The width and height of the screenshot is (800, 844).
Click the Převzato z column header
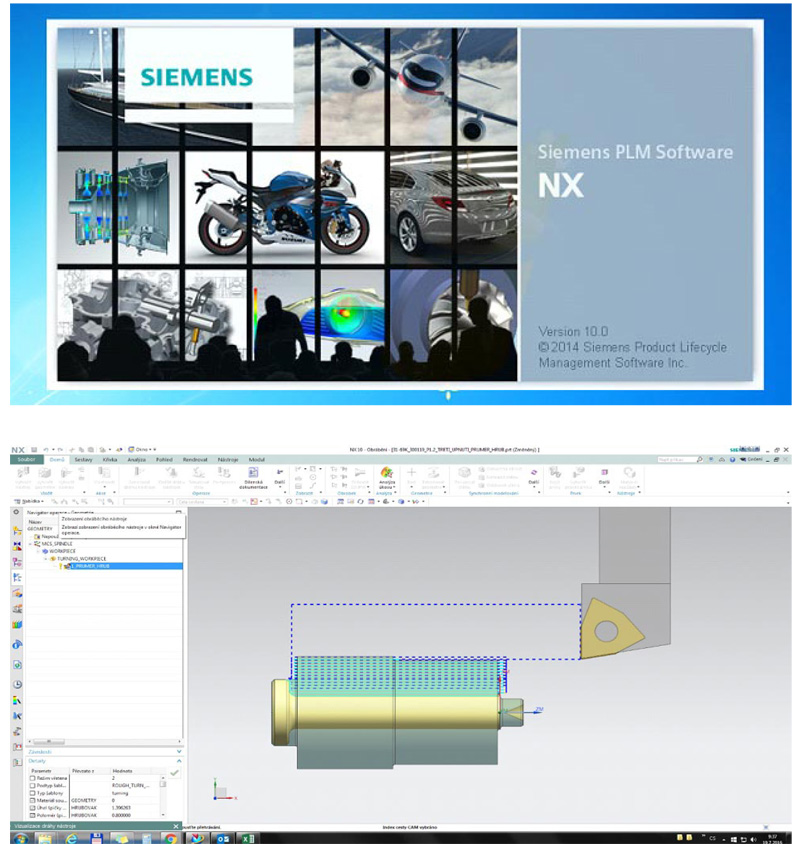(90, 771)
